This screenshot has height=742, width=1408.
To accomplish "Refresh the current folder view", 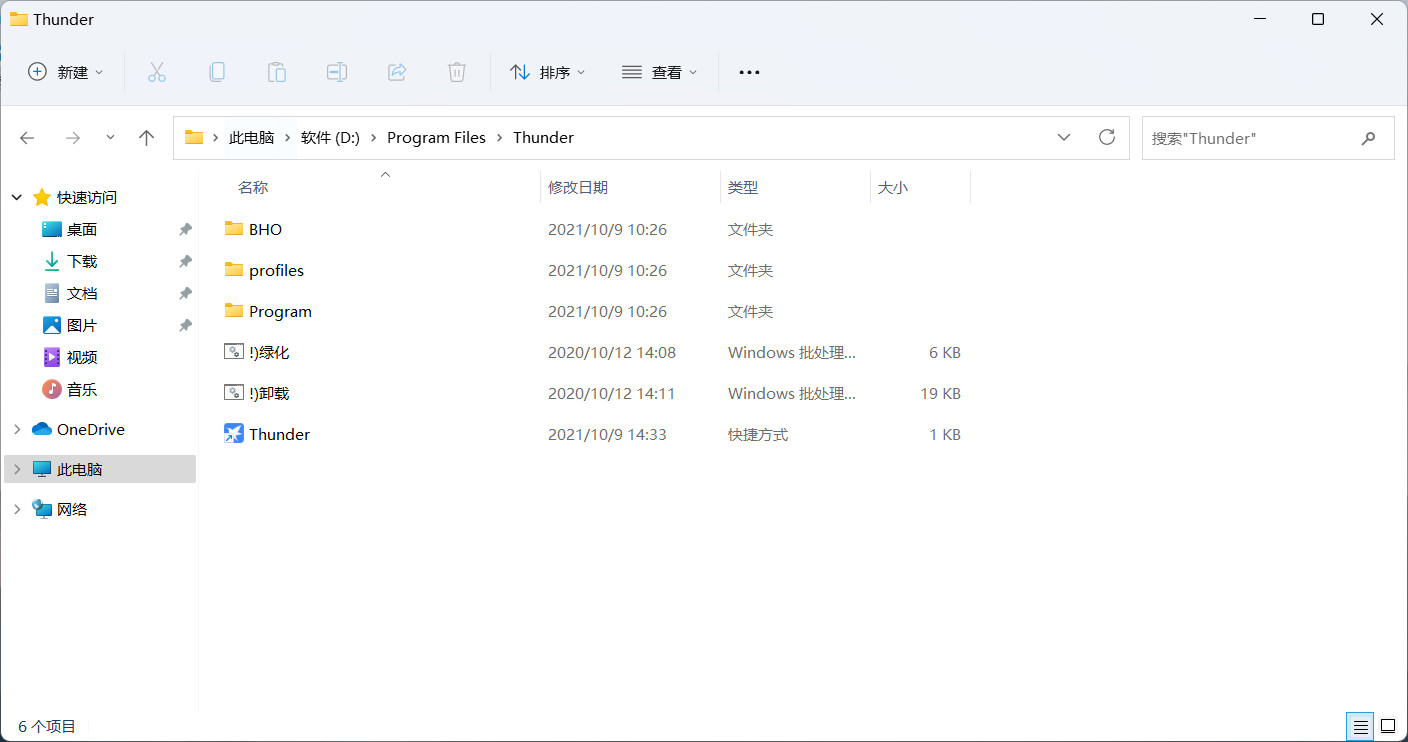I will click(1107, 137).
